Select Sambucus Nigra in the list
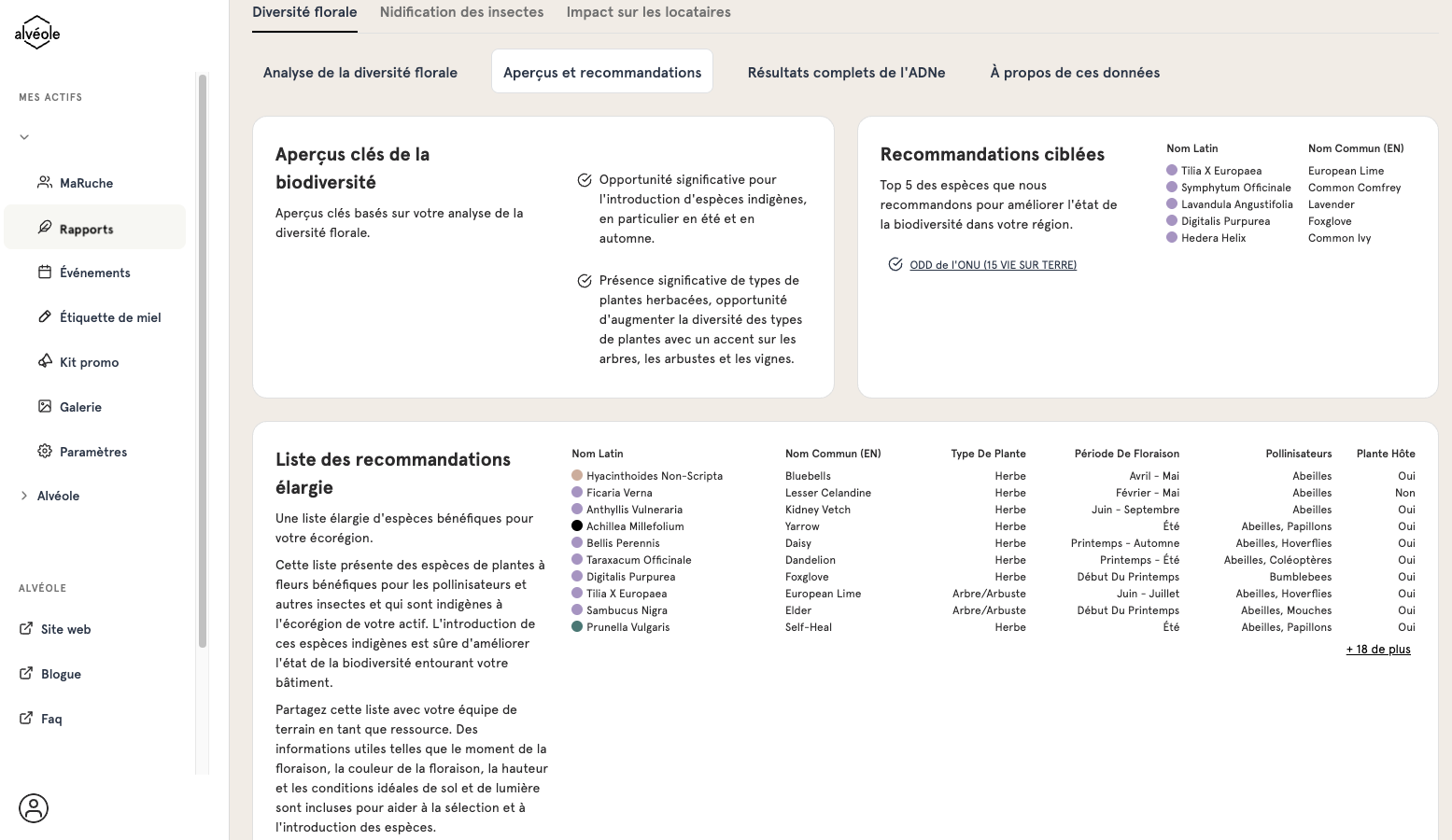Screen dimensions: 1452x840 tap(627, 610)
